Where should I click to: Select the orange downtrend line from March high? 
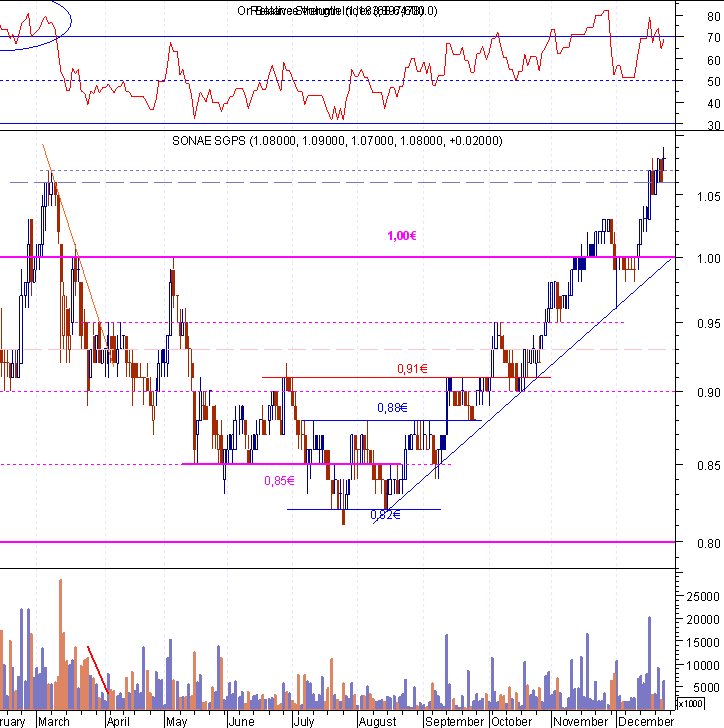point(78,255)
